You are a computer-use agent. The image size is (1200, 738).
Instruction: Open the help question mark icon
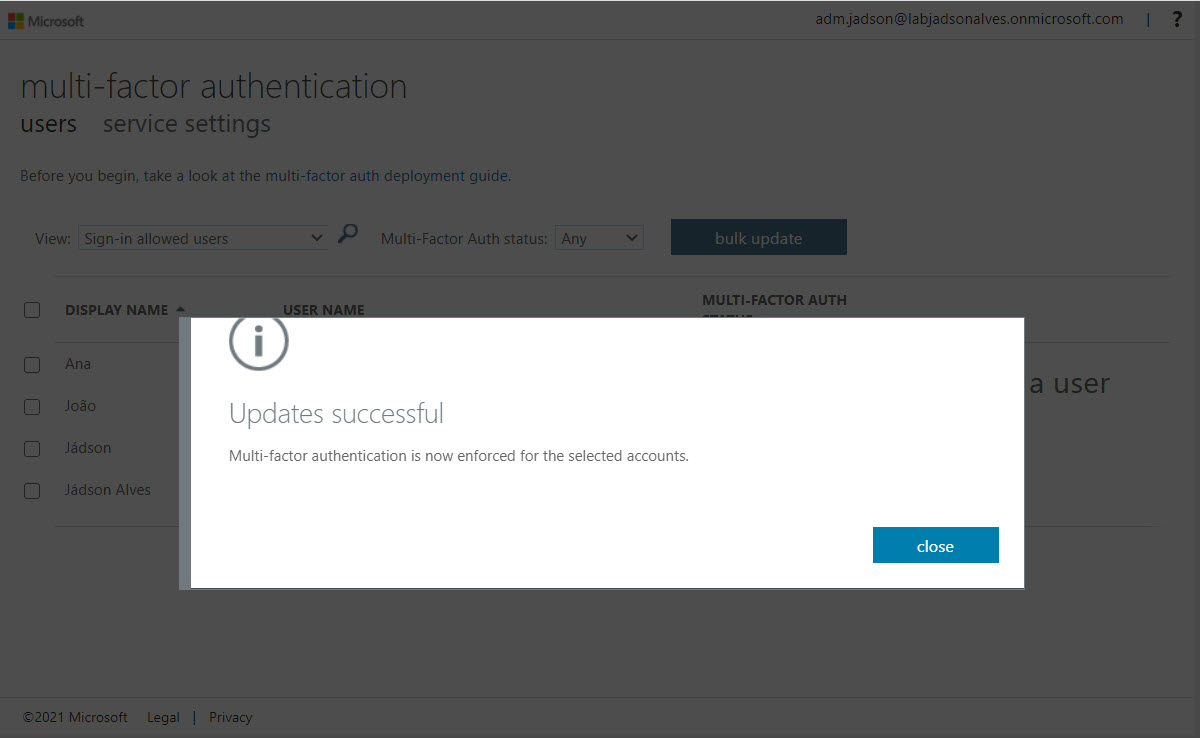click(1177, 19)
